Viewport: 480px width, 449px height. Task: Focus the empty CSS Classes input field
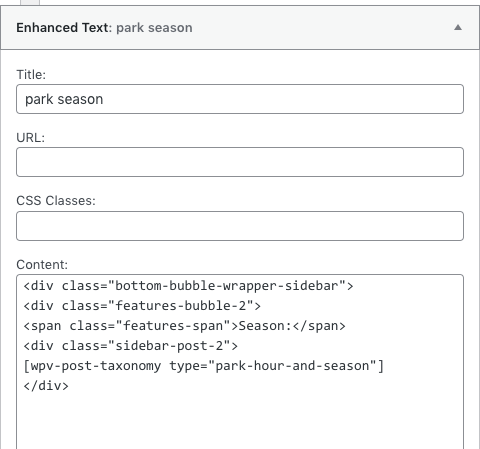240,226
